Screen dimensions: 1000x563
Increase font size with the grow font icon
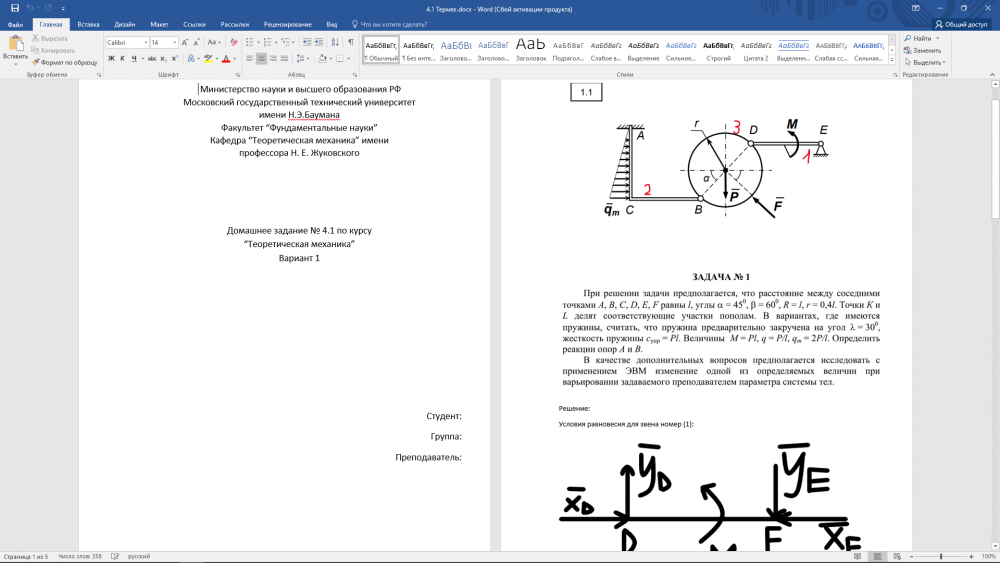[x=186, y=43]
